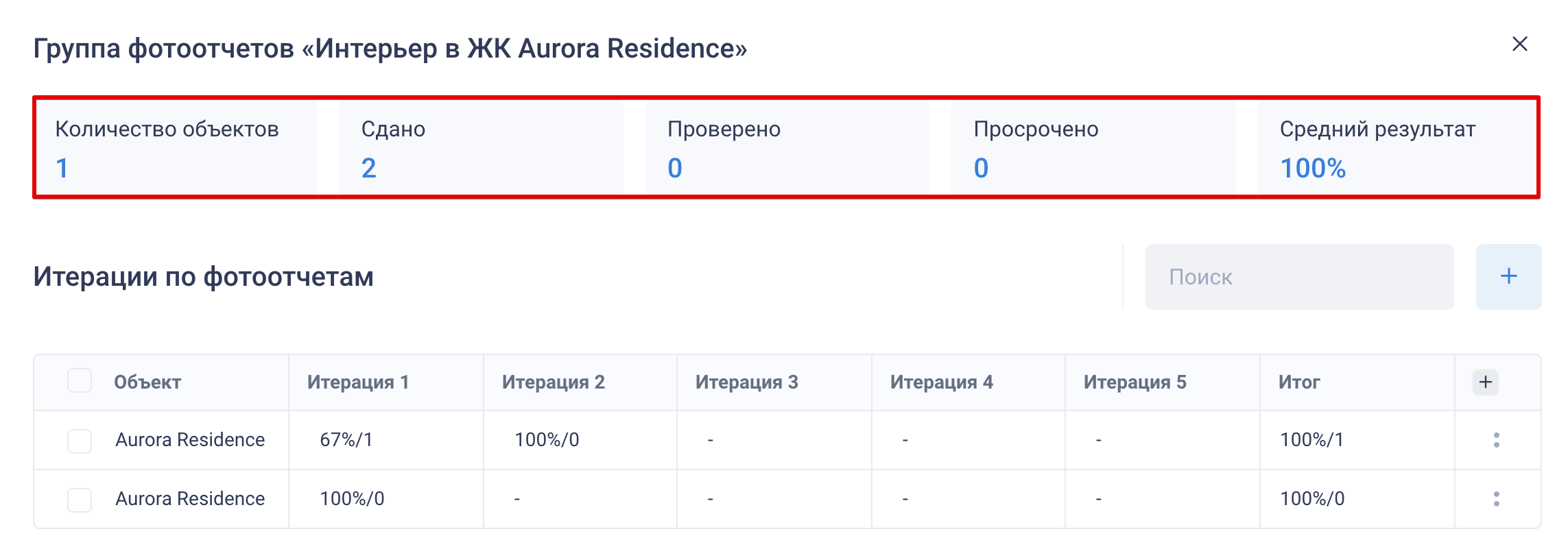
Task: Click the Итог column header
Action: pos(1298,382)
